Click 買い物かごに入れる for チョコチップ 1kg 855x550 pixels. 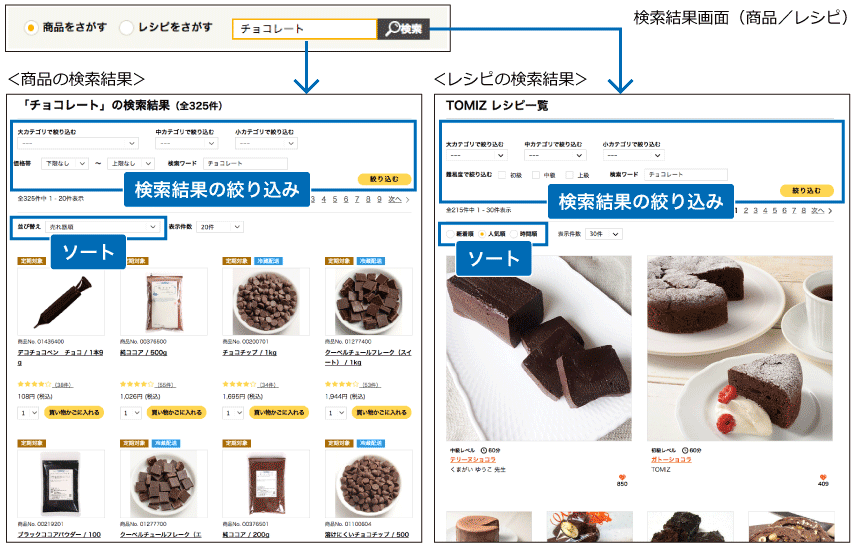coord(279,413)
